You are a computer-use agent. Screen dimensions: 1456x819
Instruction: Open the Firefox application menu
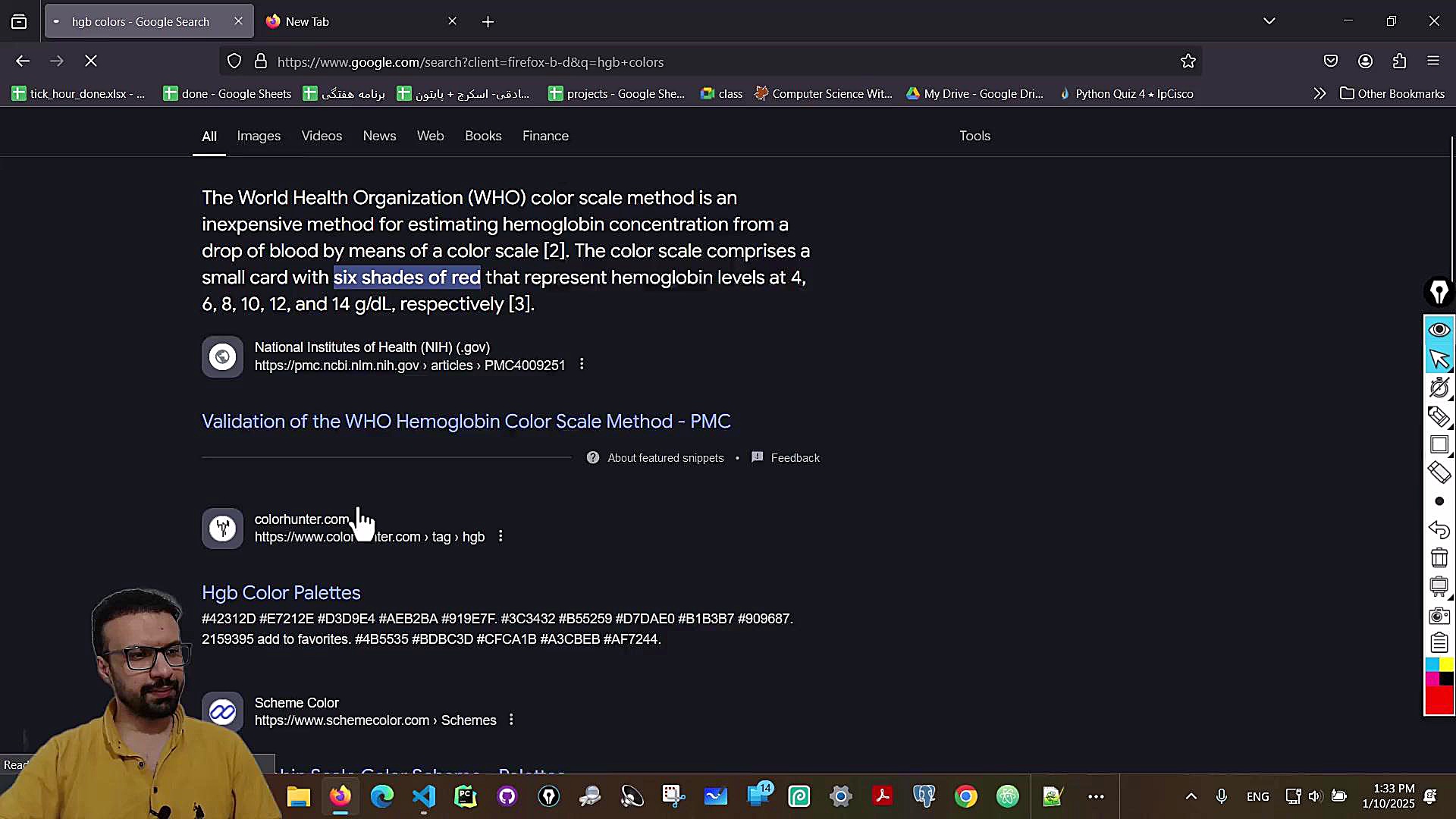tap(1433, 61)
